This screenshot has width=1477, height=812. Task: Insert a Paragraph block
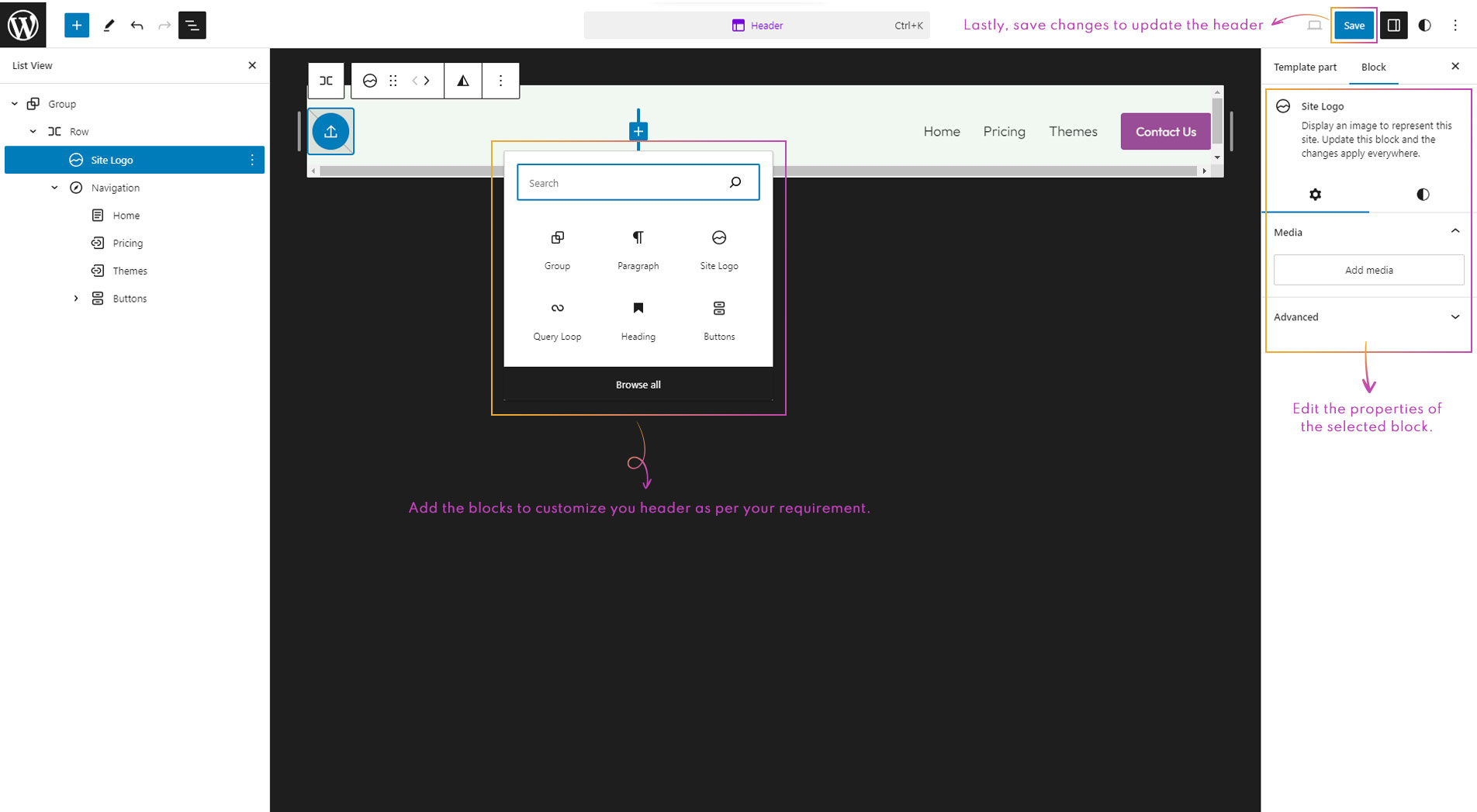(x=638, y=249)
